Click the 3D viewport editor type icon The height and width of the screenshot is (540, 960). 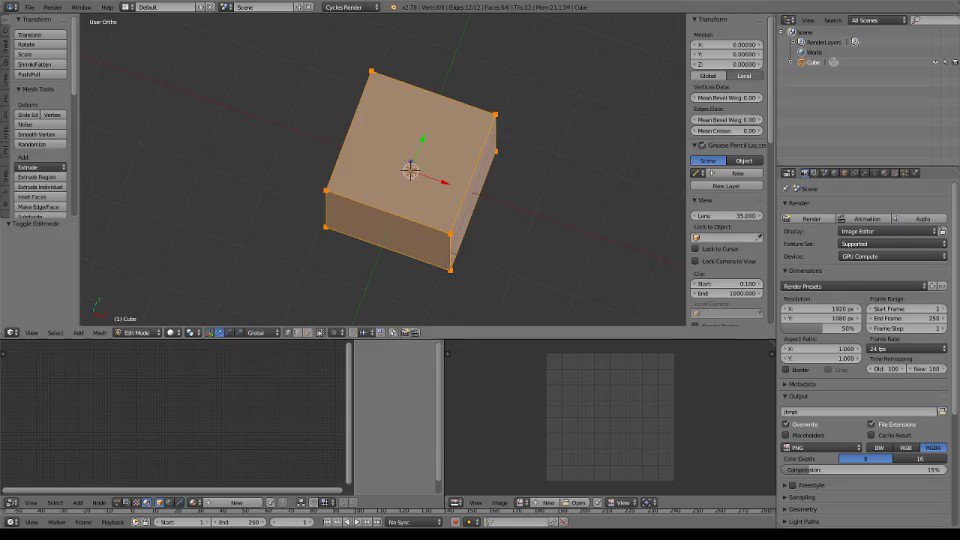click(12, 332)
